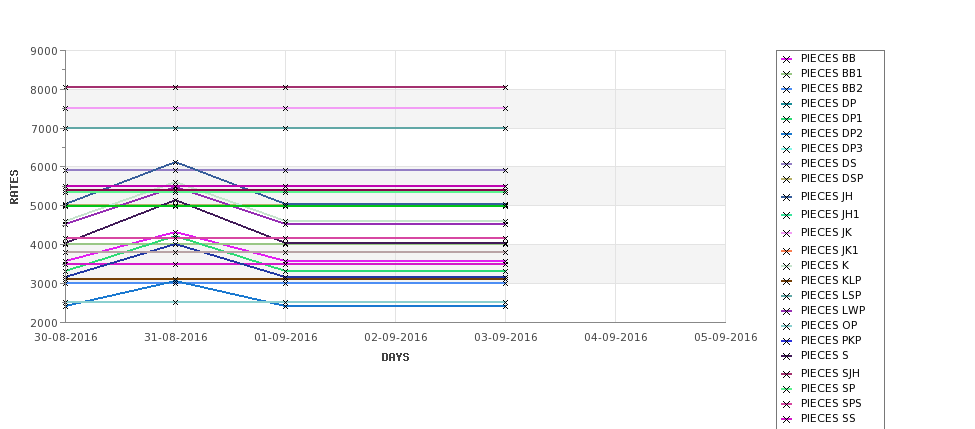Select the PIECES SJH legend label
Image resolution: width=975 pixels, height=429 pixels.
pos(830,374)
